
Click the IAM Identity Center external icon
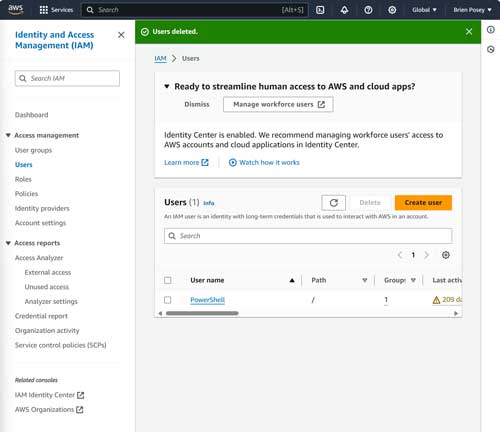pyautogui.click(x=80, y=395)
